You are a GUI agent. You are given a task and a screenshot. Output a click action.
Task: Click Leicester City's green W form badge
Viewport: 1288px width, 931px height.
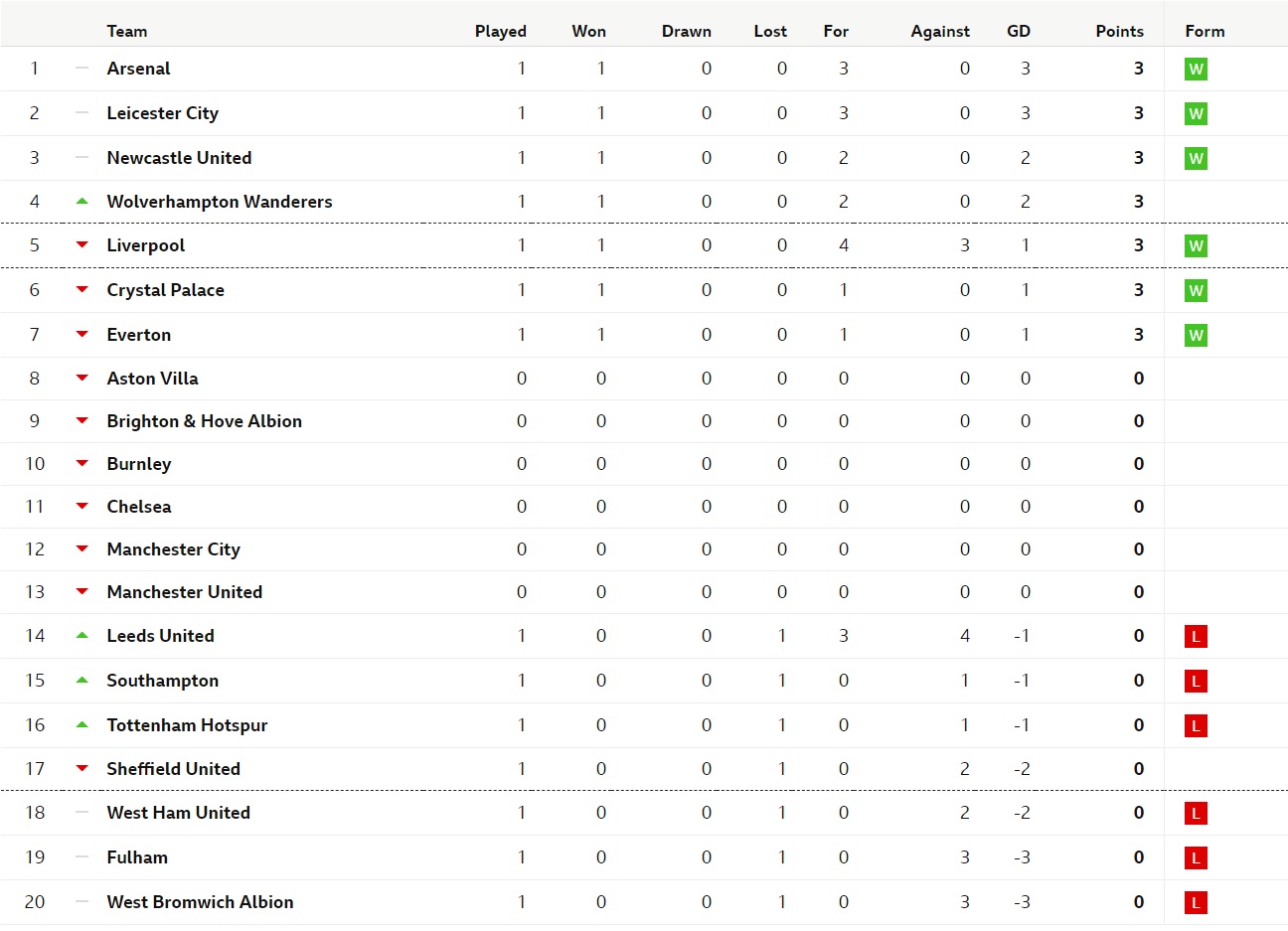click(1196, 114)
